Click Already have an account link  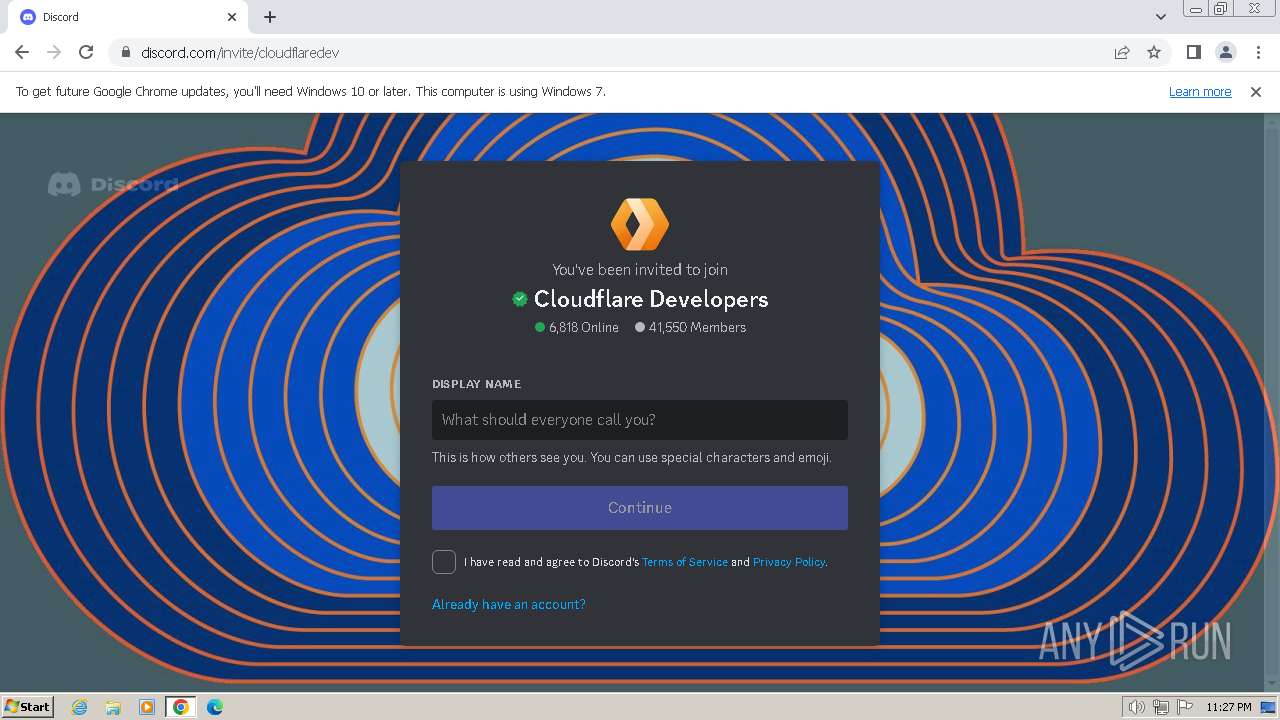tap(509, 604)
